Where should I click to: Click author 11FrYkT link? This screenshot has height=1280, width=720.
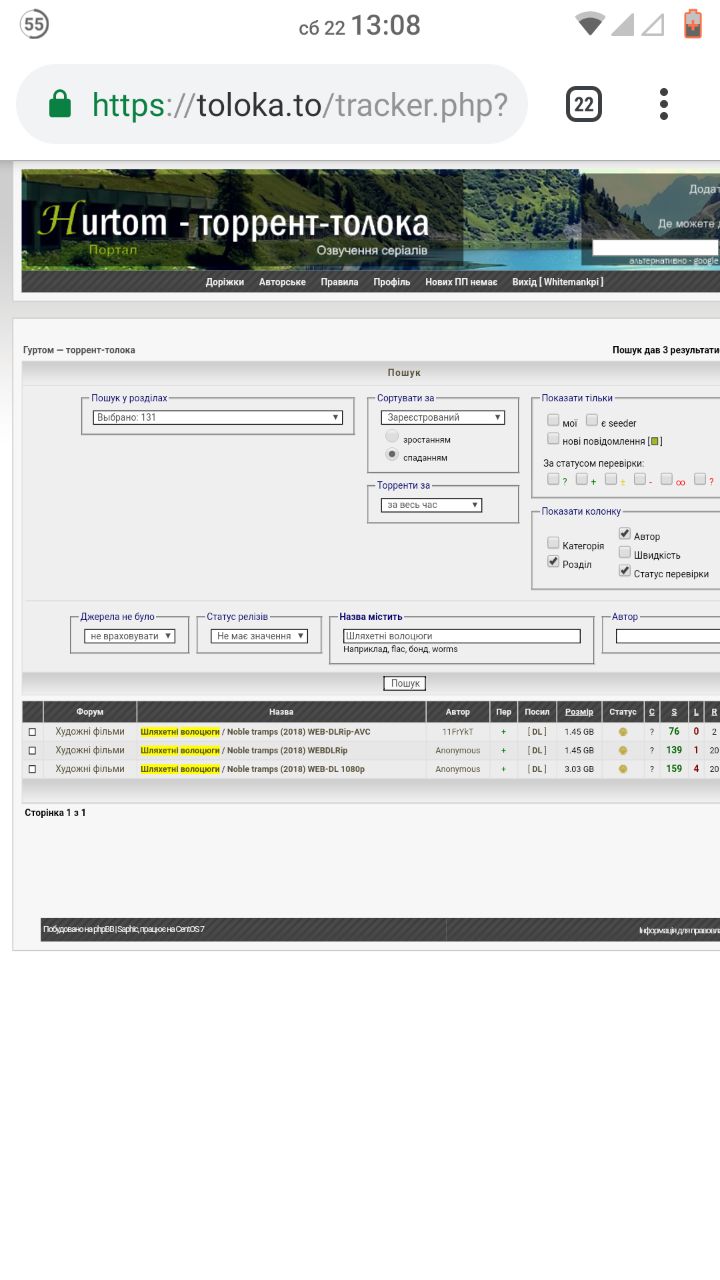pyautogui.click(x=458, y=732)
